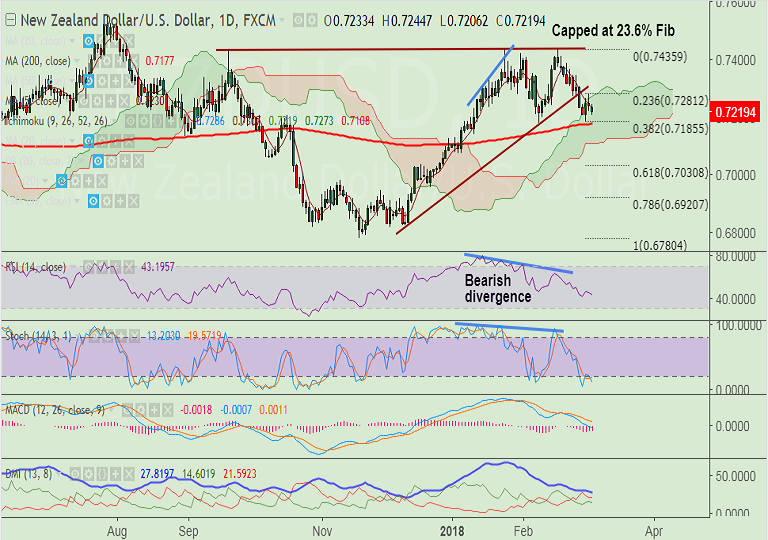Expand RSI (14, close) dropdown arrow
Image resolution: width=768 pixels, height=540 pixels.
click(x=72, y=267)
